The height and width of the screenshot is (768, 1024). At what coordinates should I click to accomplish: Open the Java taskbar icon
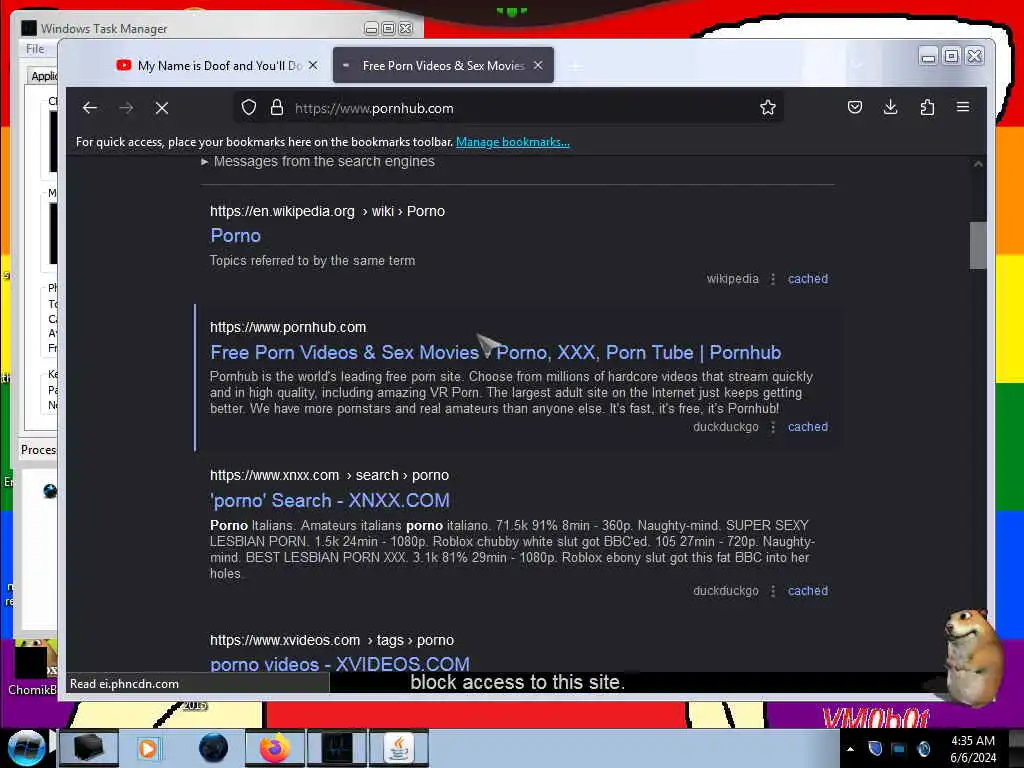[399, 748]
